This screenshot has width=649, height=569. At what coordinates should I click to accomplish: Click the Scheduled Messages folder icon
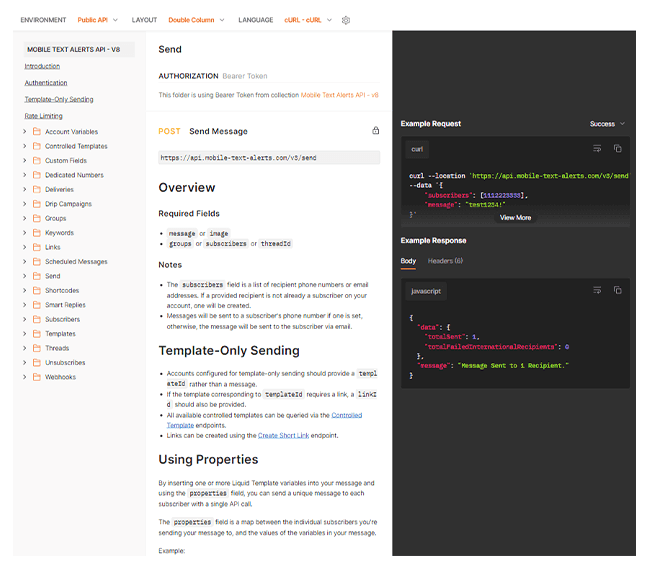37,262
